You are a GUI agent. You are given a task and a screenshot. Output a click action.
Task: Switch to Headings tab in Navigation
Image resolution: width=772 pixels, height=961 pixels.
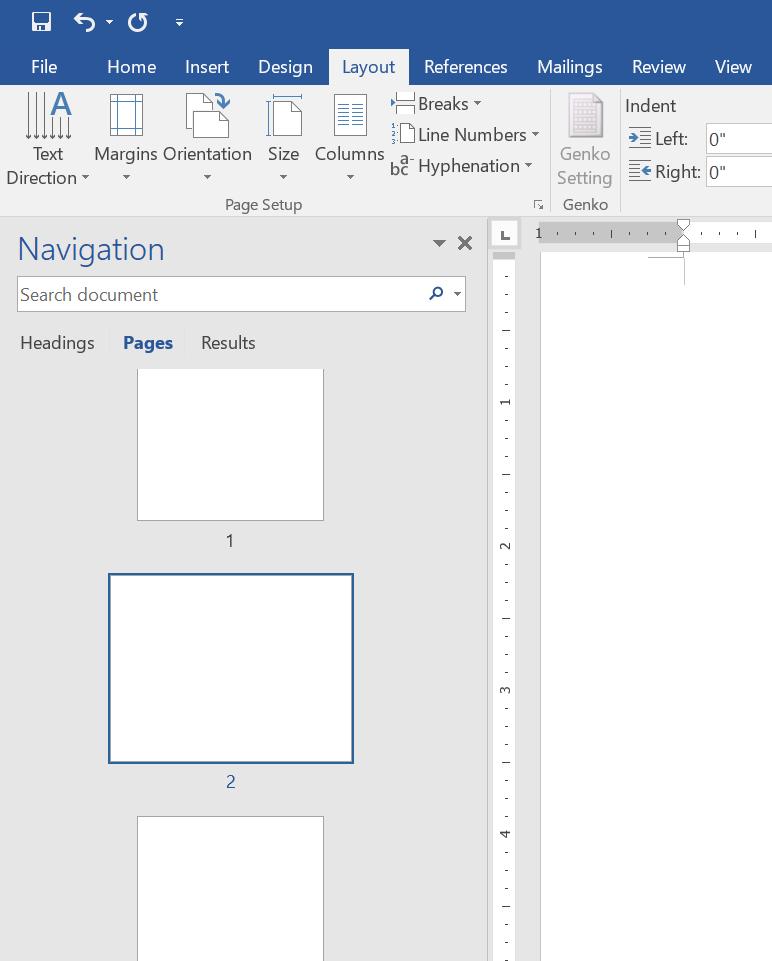click(57, 343)
